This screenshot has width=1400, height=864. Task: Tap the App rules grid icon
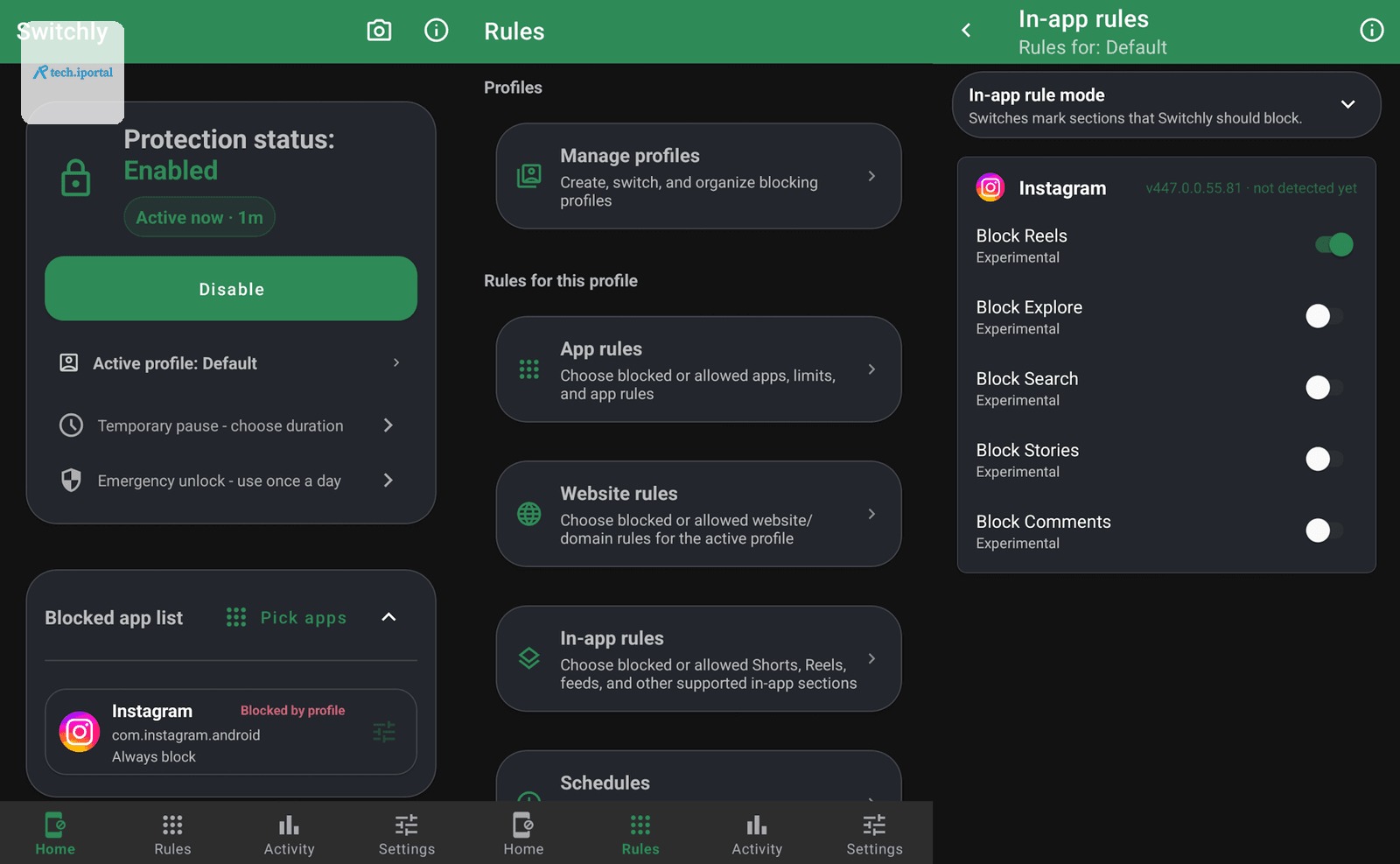(x=529, y=369)
